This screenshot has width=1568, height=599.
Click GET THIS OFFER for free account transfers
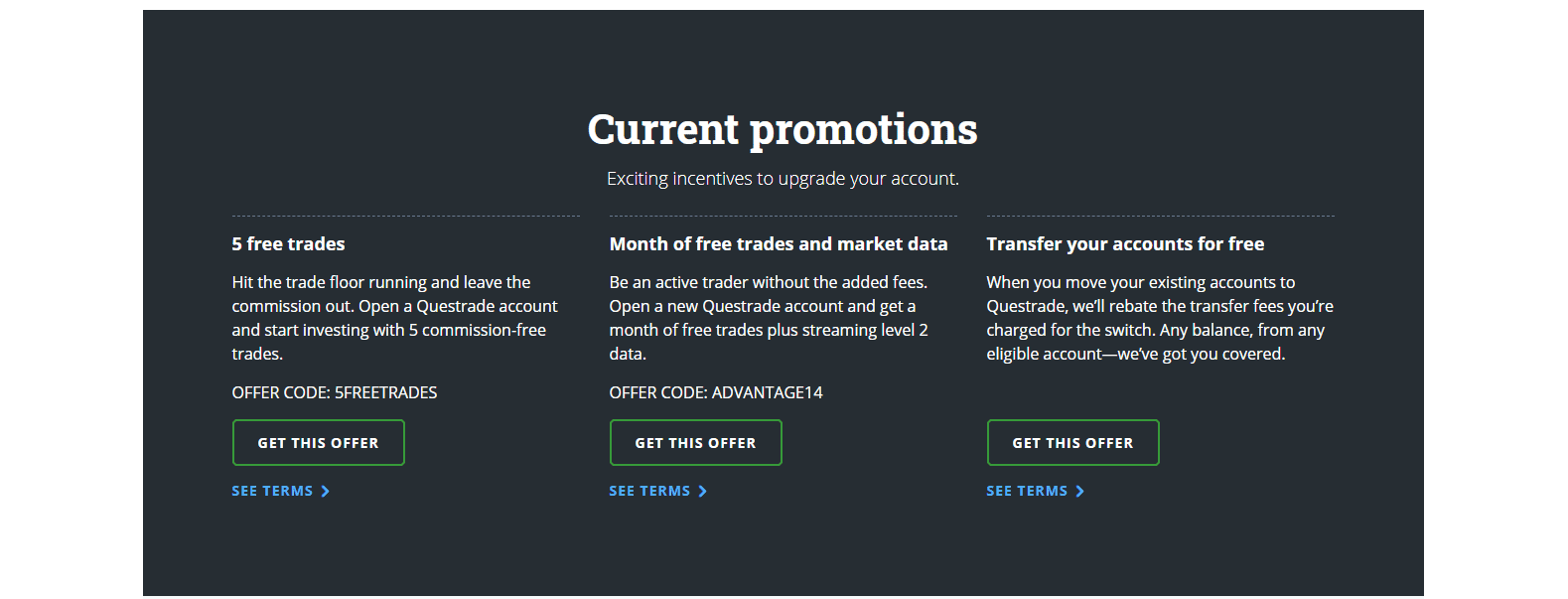click(x=1072, y=442)
